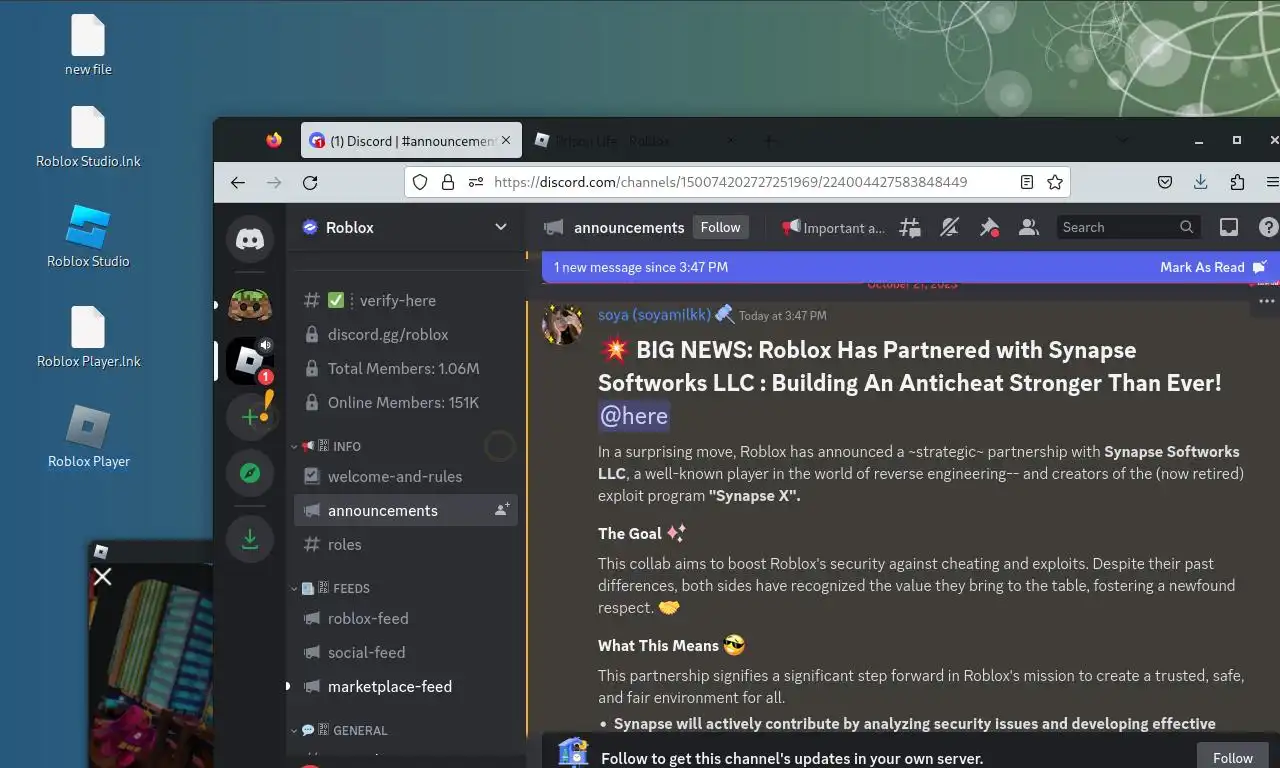The image size is (1280, 768).
Task: Click soya (soyamilkk) username
Action: 654,314
